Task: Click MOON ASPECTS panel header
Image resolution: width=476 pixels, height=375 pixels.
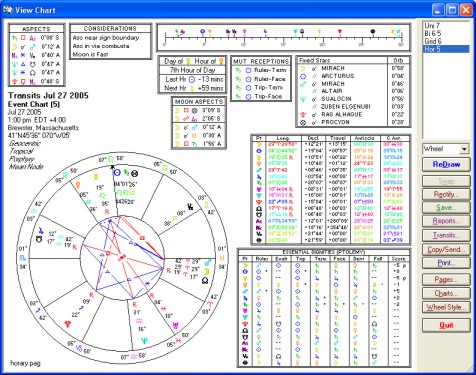Action: [199, 102]
